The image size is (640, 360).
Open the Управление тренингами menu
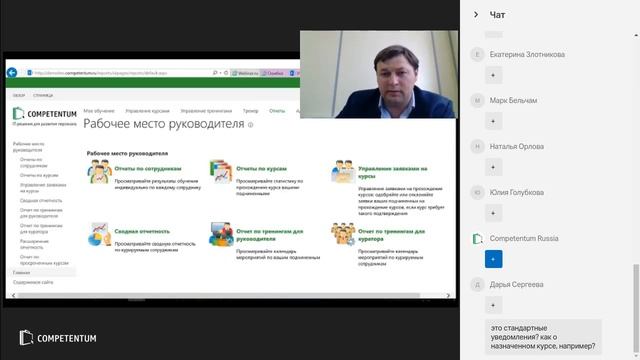click(206, 111)
